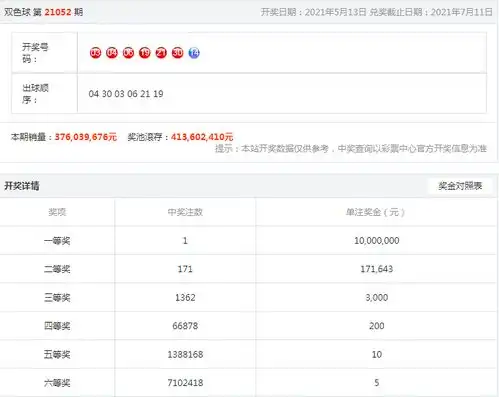The image size is (499, 397).
Task: Click the sixth prize amount 5
Action: pos(377,383)
